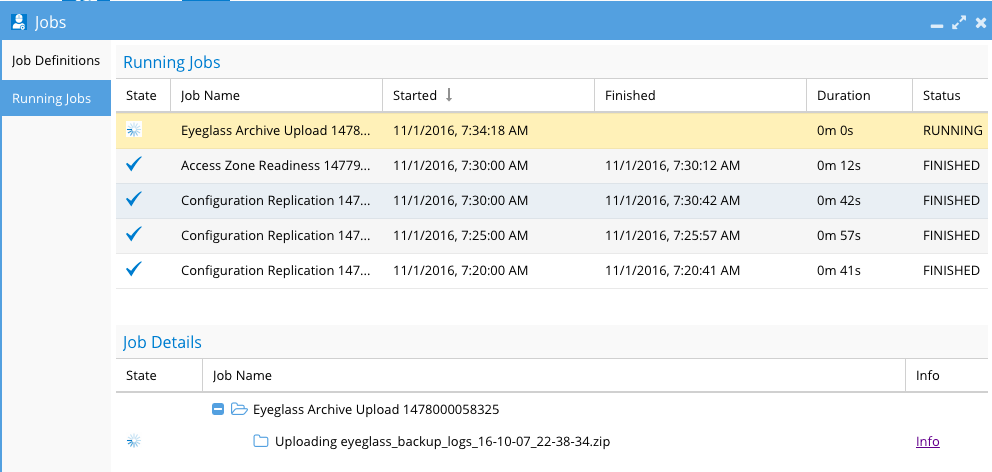The image size is (992, 472).
Task: Click the Jobs window icon in title bar
Action: coord(19,23)
